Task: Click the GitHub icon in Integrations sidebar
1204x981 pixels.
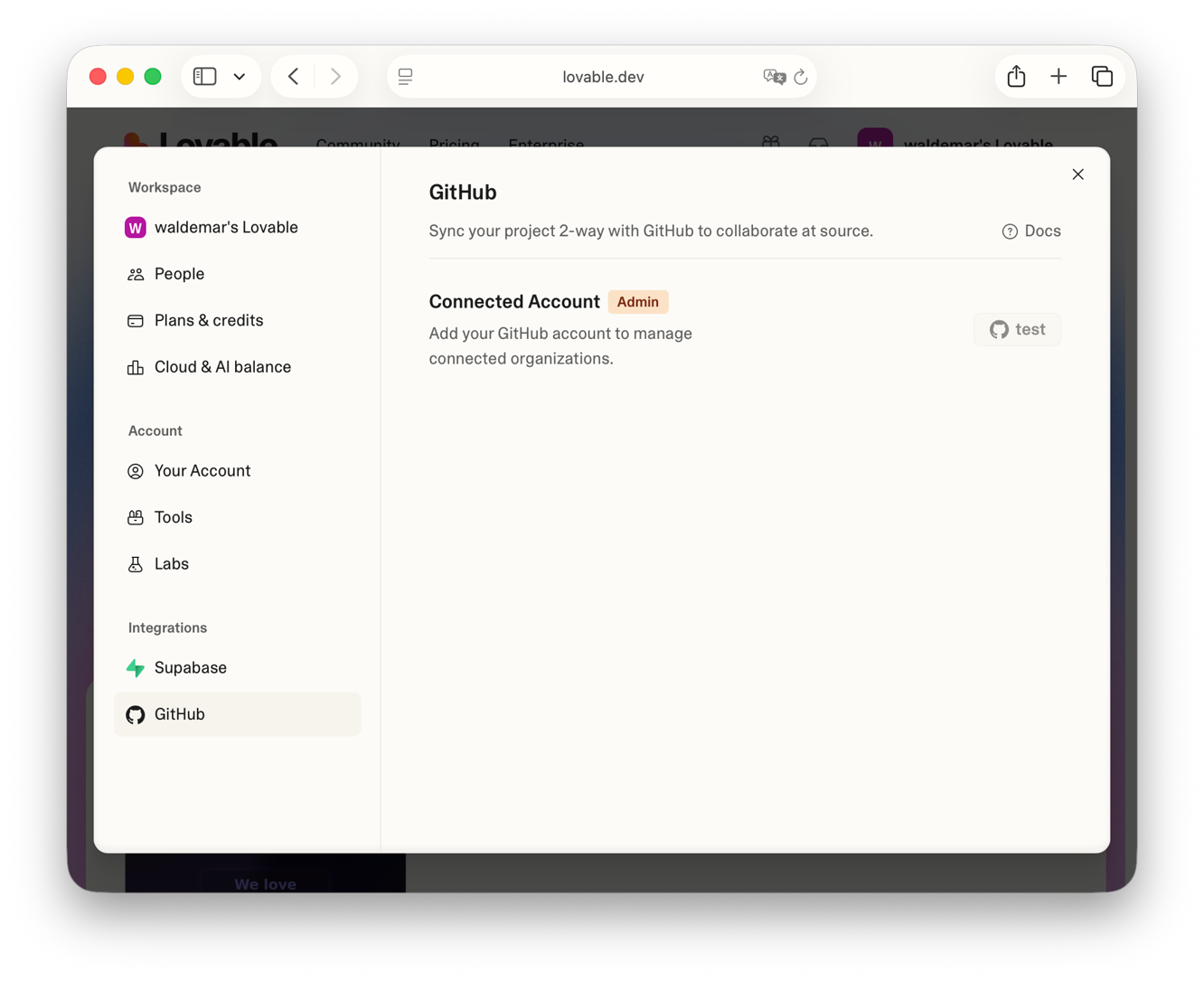Action: [x=136, y=714]
